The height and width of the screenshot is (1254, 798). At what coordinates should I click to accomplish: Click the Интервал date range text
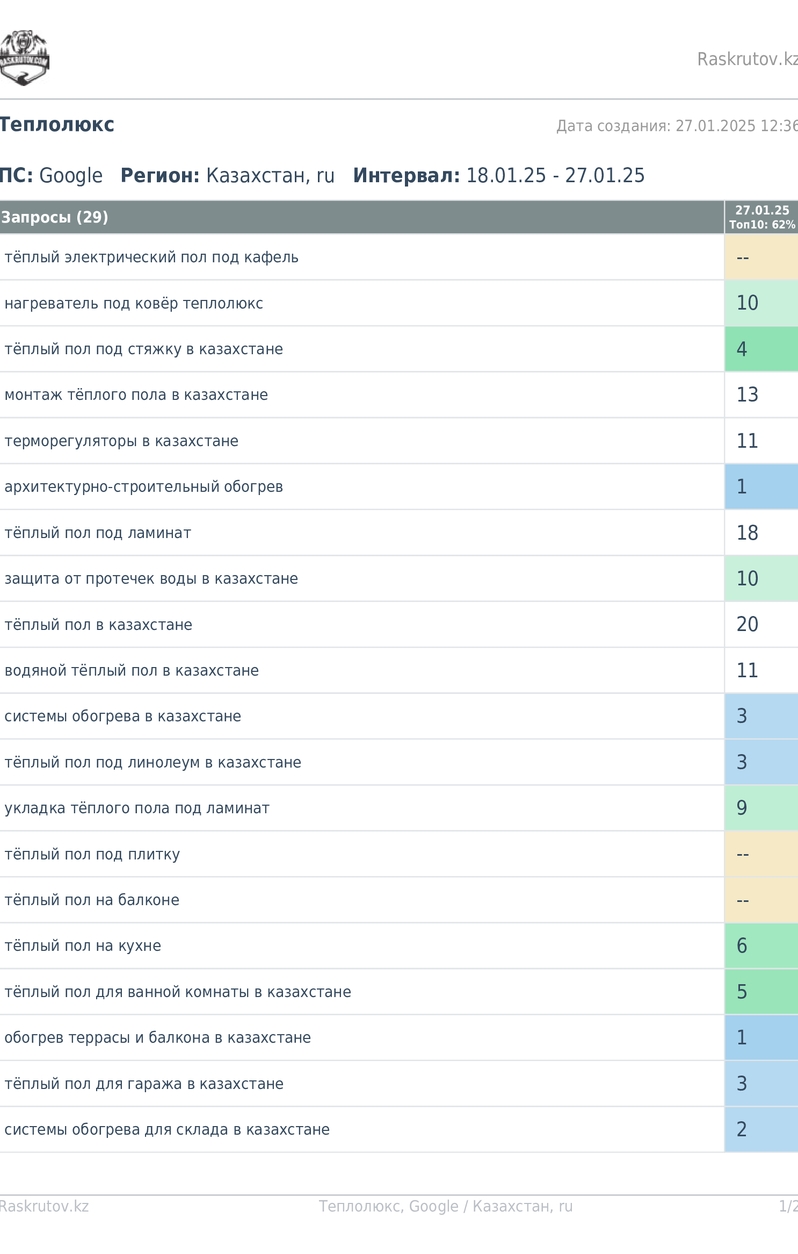[x=555, y=176]
